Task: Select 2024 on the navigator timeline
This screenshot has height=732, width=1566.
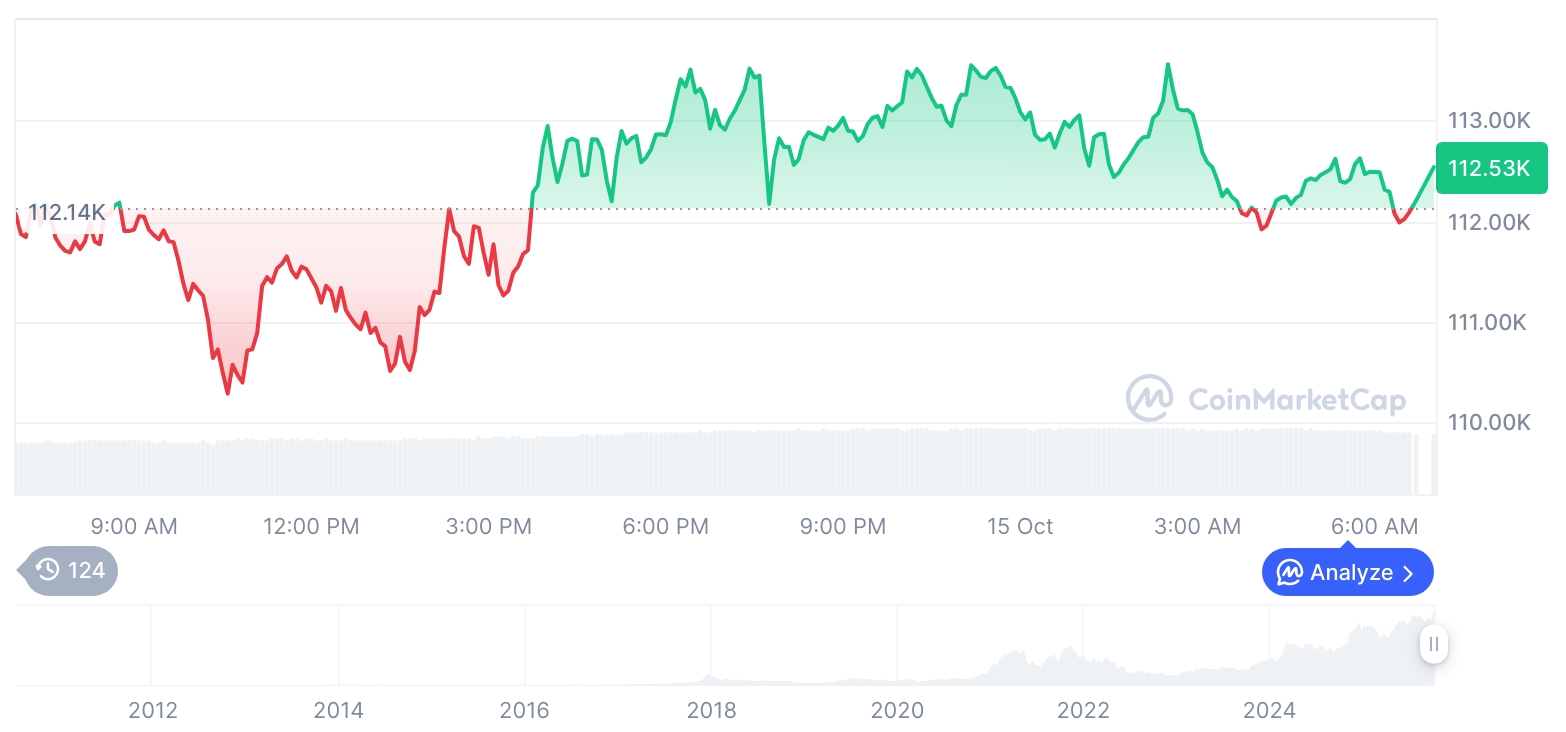Action: [1269, 710]
